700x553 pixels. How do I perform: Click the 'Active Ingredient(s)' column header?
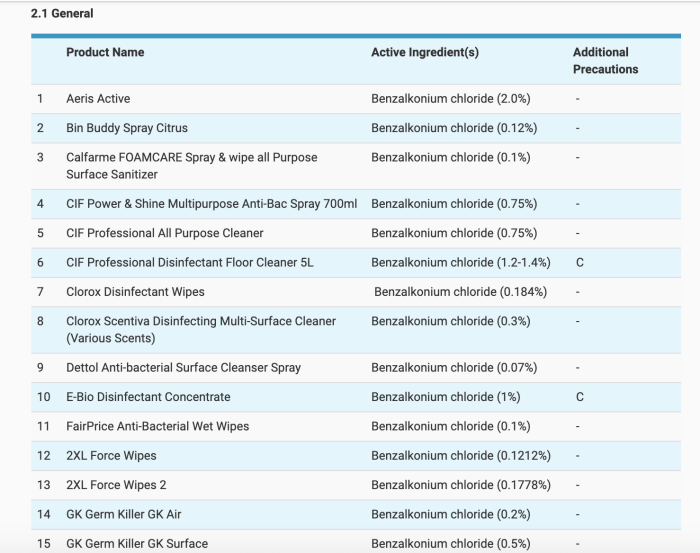pos(424,53)
